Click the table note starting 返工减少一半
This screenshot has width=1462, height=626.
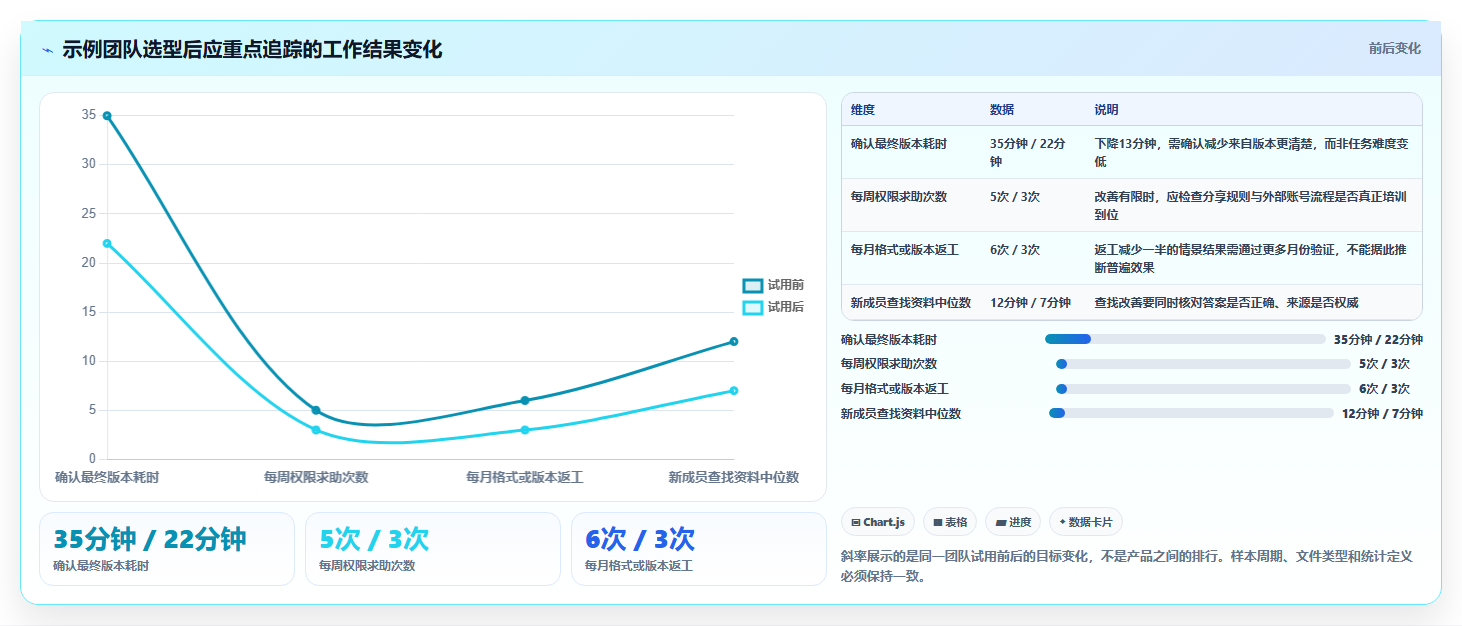[x=1252, y=258]
